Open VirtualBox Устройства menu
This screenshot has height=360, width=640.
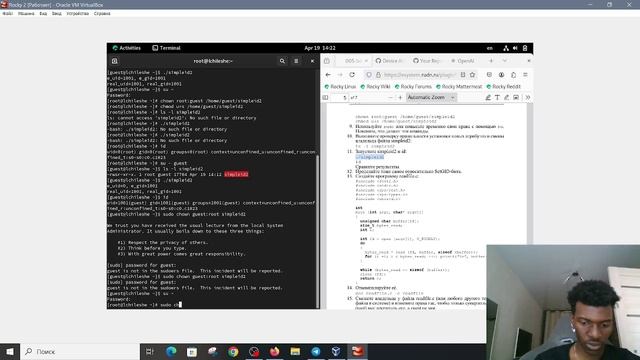78,13
